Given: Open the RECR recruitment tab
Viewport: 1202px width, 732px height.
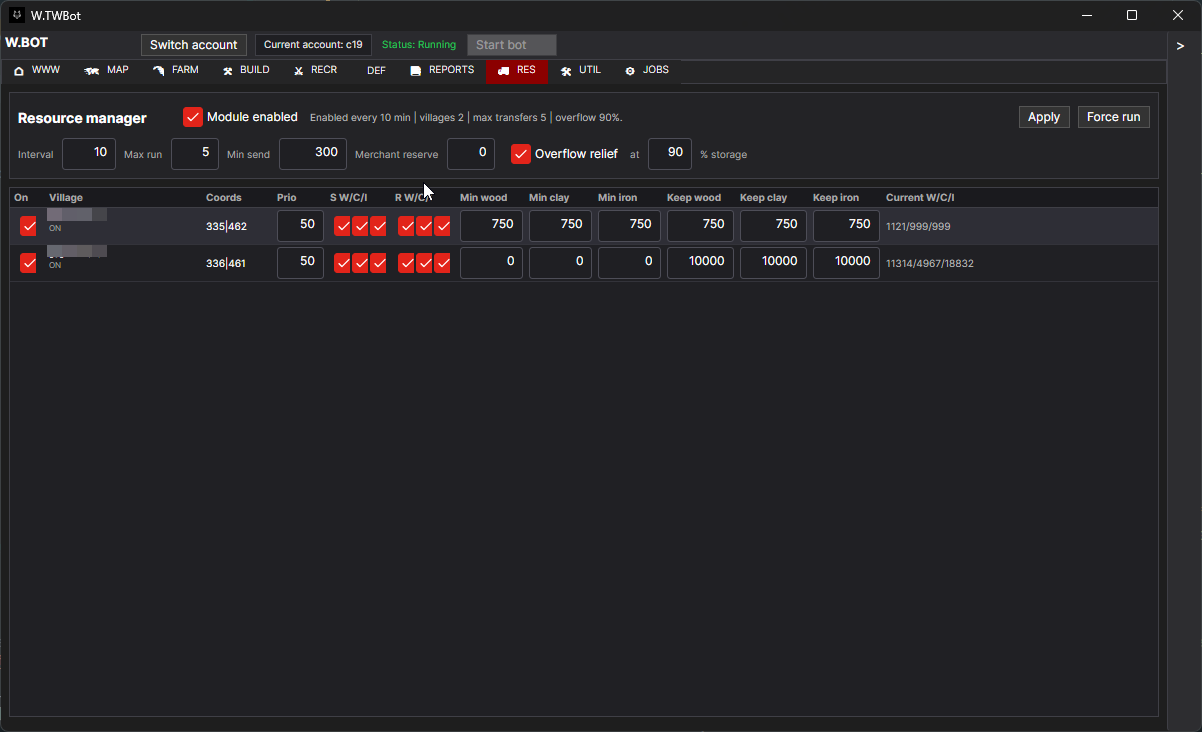Looking at the screenshot, I should [315, 71].
